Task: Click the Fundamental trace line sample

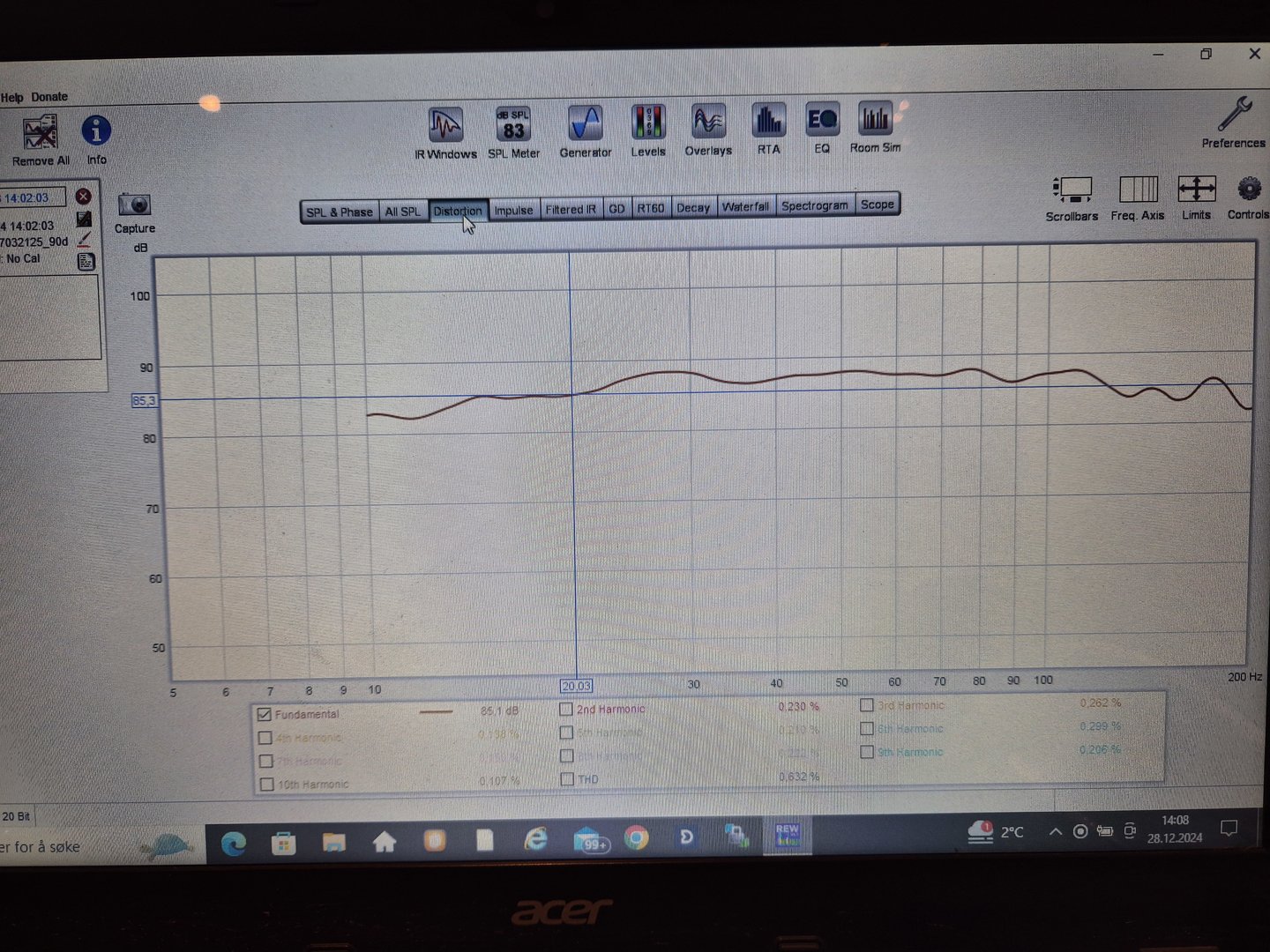Action: pos(436,711)
